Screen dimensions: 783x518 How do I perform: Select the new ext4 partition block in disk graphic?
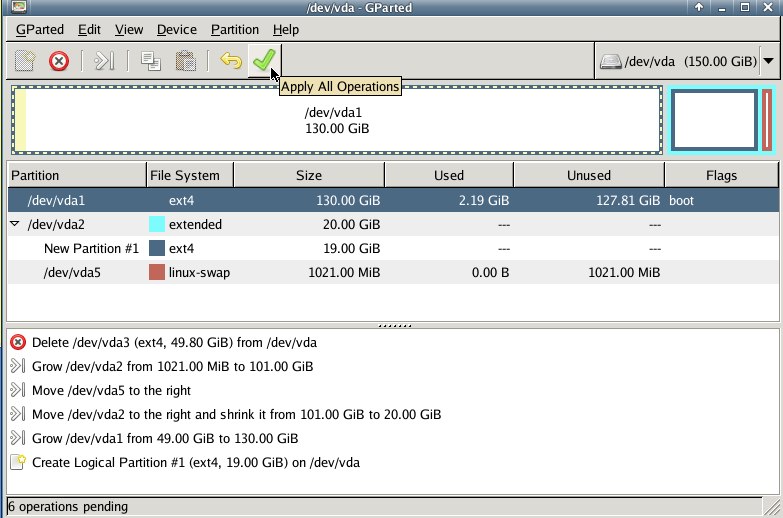click(x=714, y=120)
